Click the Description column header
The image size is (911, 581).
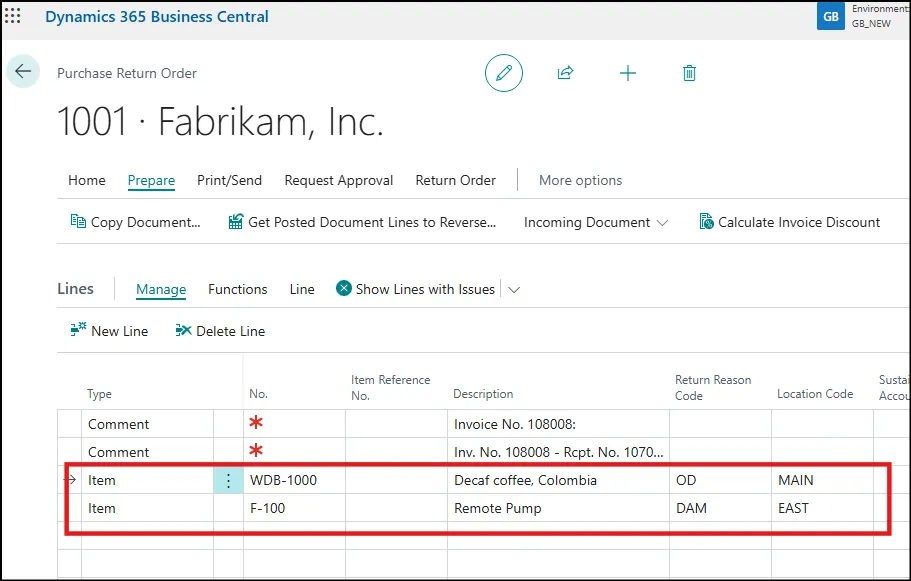click(x=483, y=394)
